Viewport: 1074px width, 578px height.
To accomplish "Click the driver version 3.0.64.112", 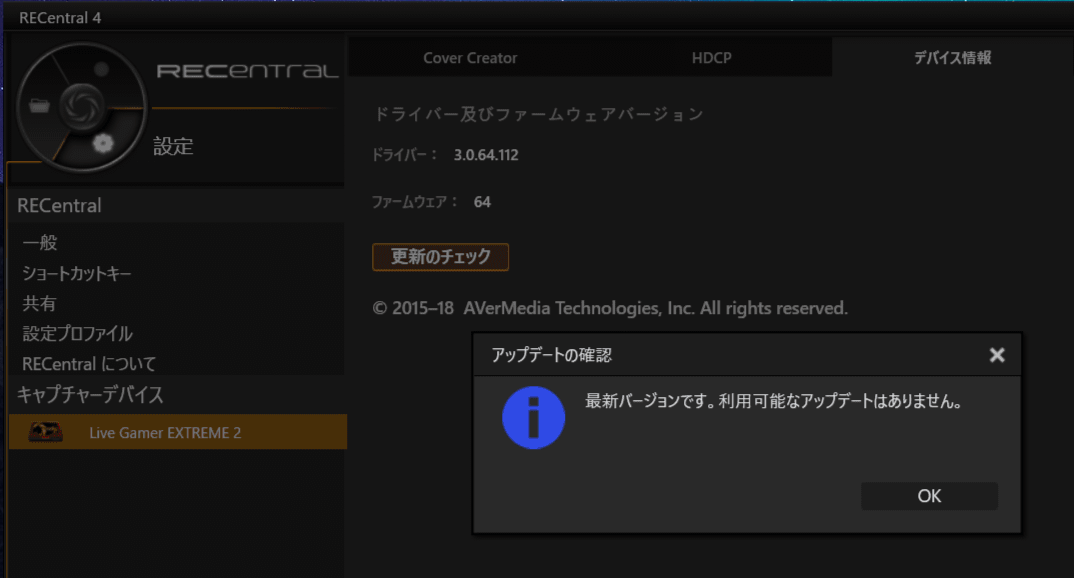I will [x=486, y=155].
